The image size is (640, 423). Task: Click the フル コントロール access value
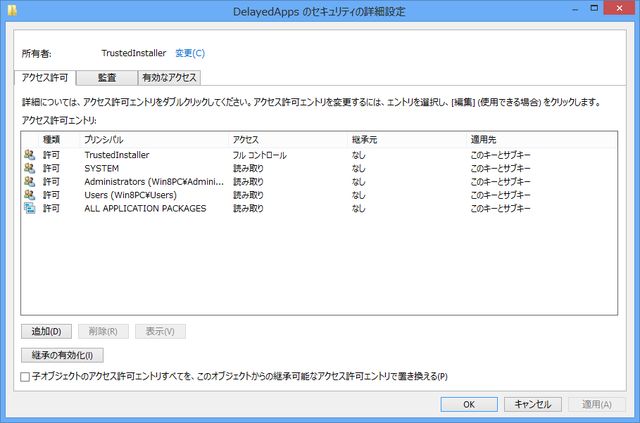[260, 155]
